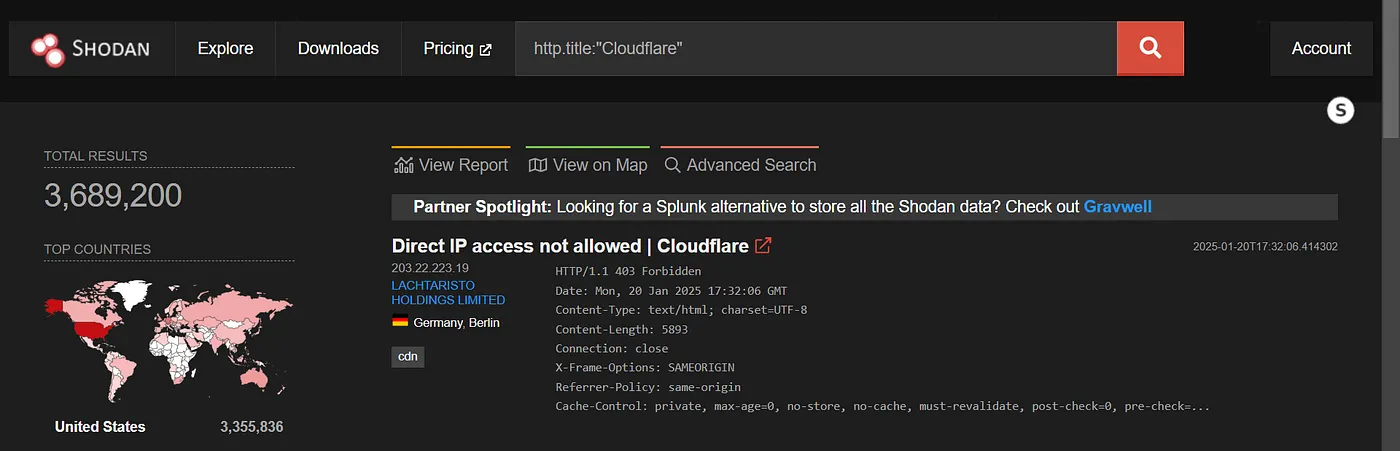The height and width of the screenshot is (451, 1400).
Task: Click the 'HTTP/1.1 403 Forbidden' line
Action: [628, 271]
